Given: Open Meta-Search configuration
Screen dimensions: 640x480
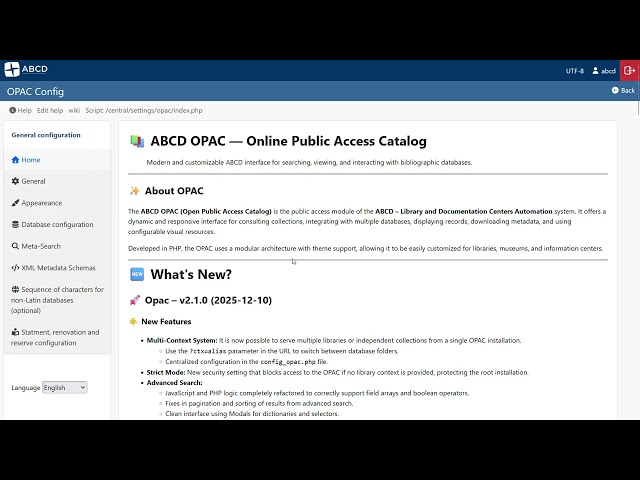Looking at the screenshot, I should pyautogui.click(x=57, y=246).
